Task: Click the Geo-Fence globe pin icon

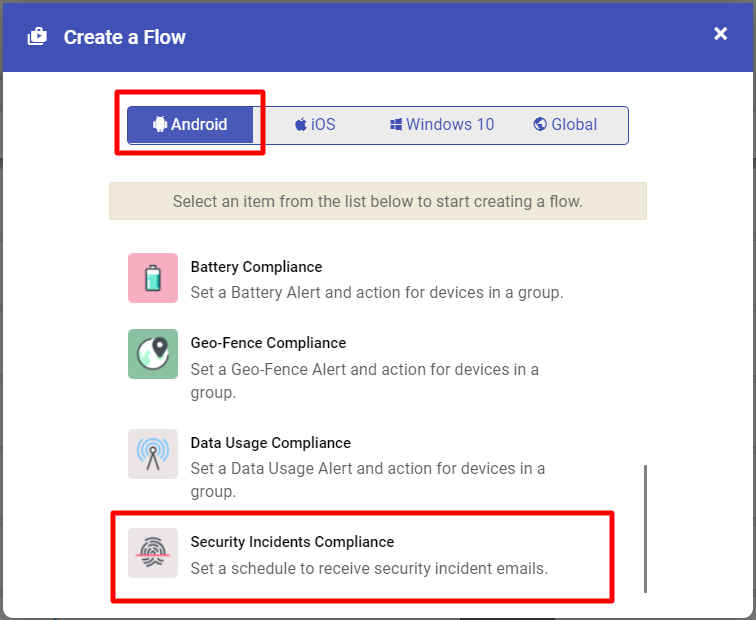Action: point(153,354)
